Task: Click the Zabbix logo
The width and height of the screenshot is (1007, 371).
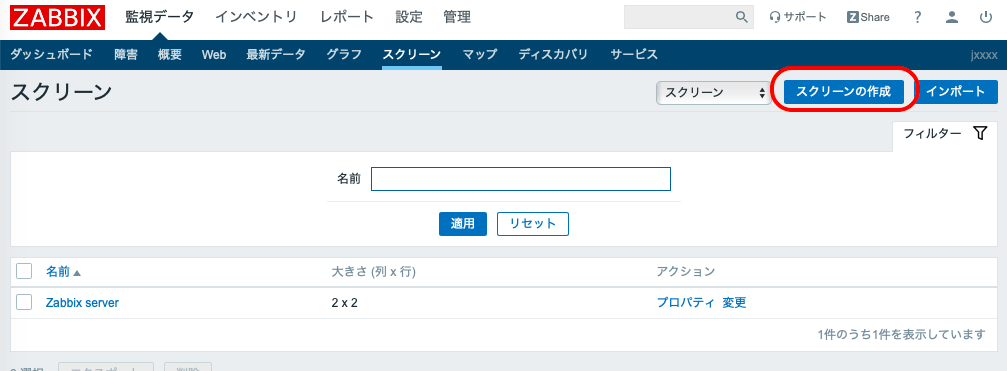Action: pyautogui.click(x=57, y=17)
